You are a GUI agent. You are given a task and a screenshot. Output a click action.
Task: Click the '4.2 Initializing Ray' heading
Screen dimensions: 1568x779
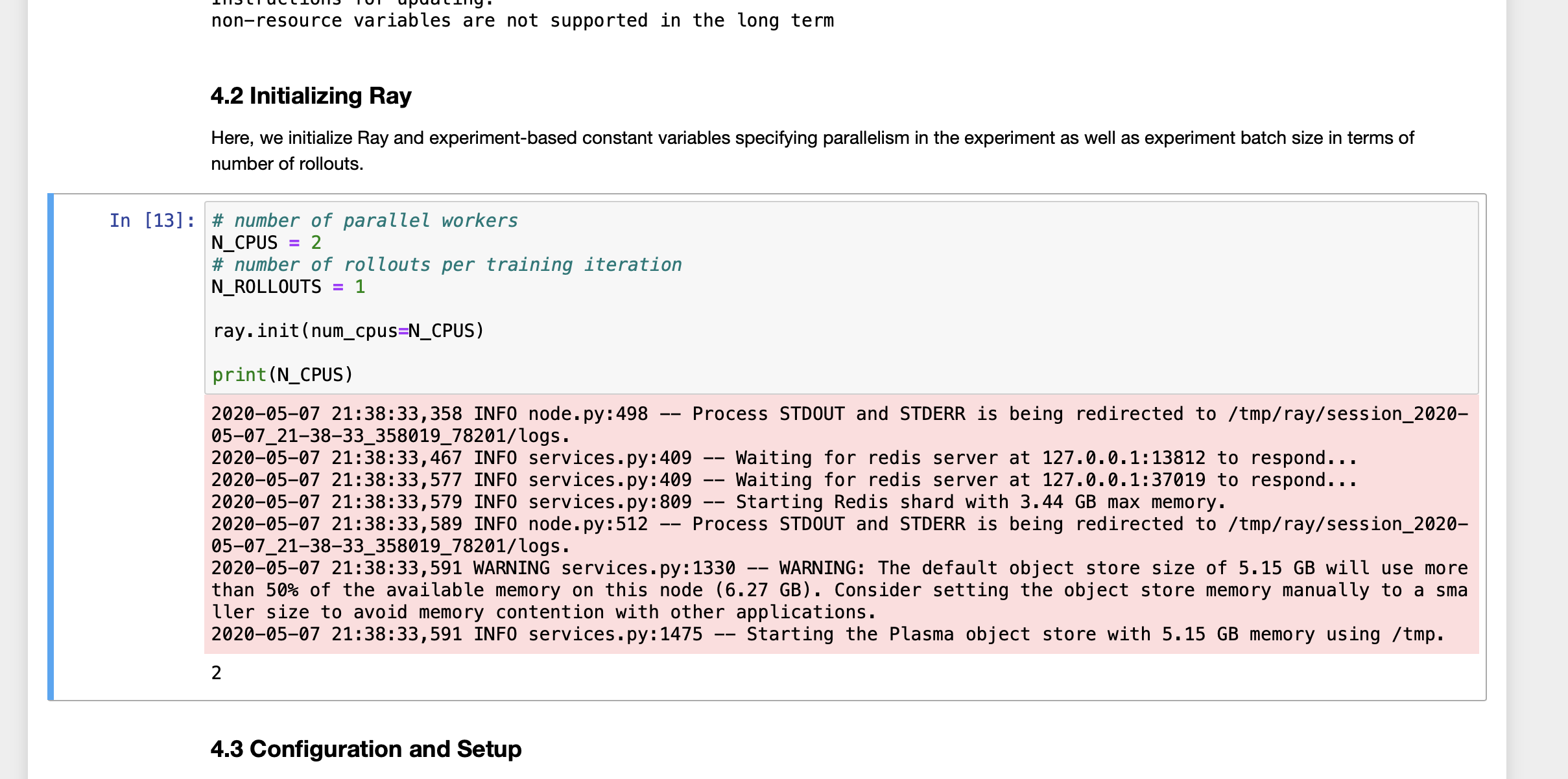point(311,96)
